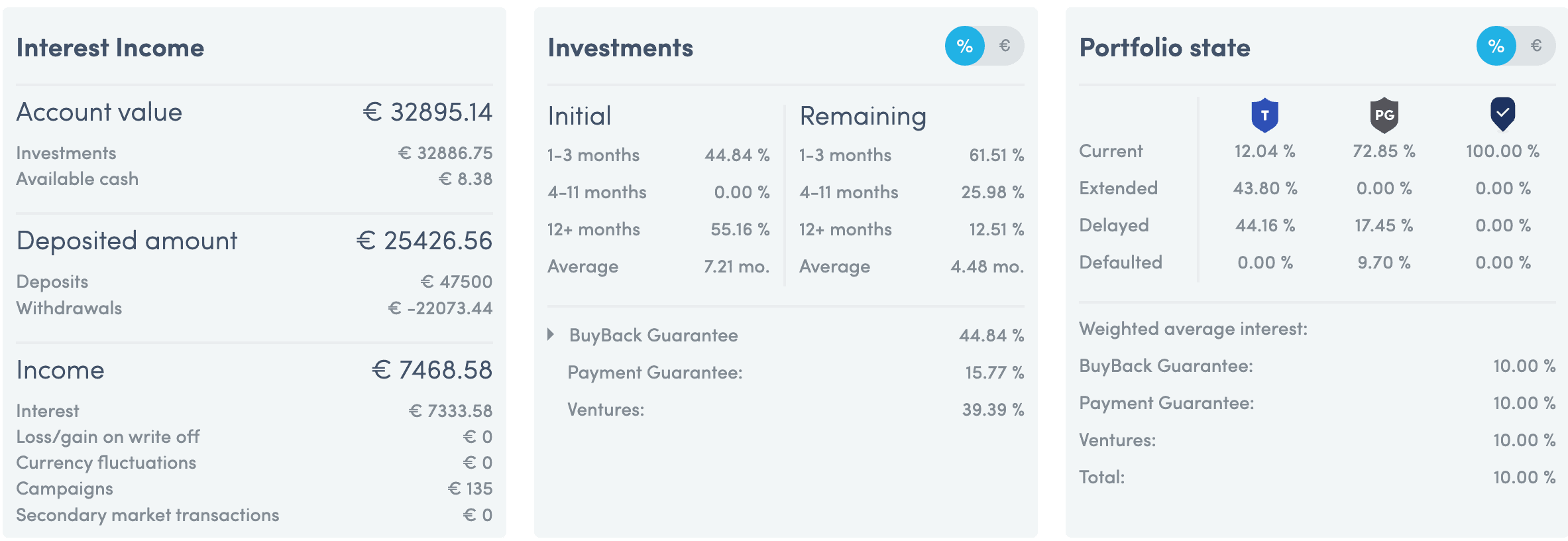Image resolution: width=1568 pixels, height=541 pixels.
Task: Click the BuyBack Guarantee label in Investments
Action: pyautogui.click(x=653, y=335)
